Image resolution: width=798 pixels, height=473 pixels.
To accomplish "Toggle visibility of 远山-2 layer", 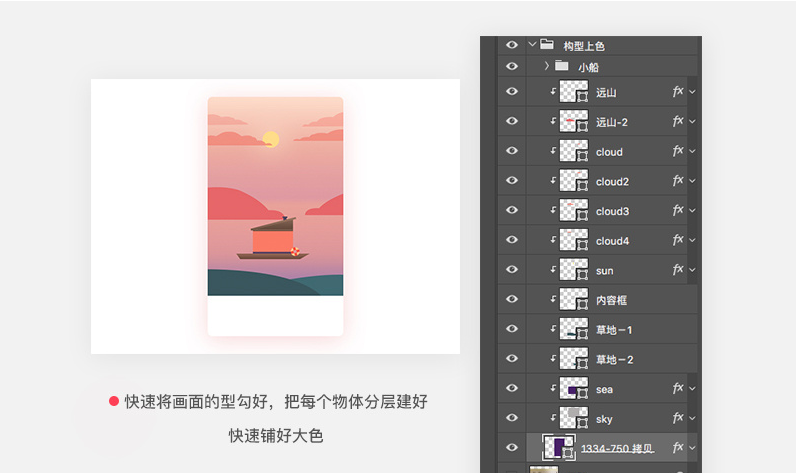I will [511, 121].
